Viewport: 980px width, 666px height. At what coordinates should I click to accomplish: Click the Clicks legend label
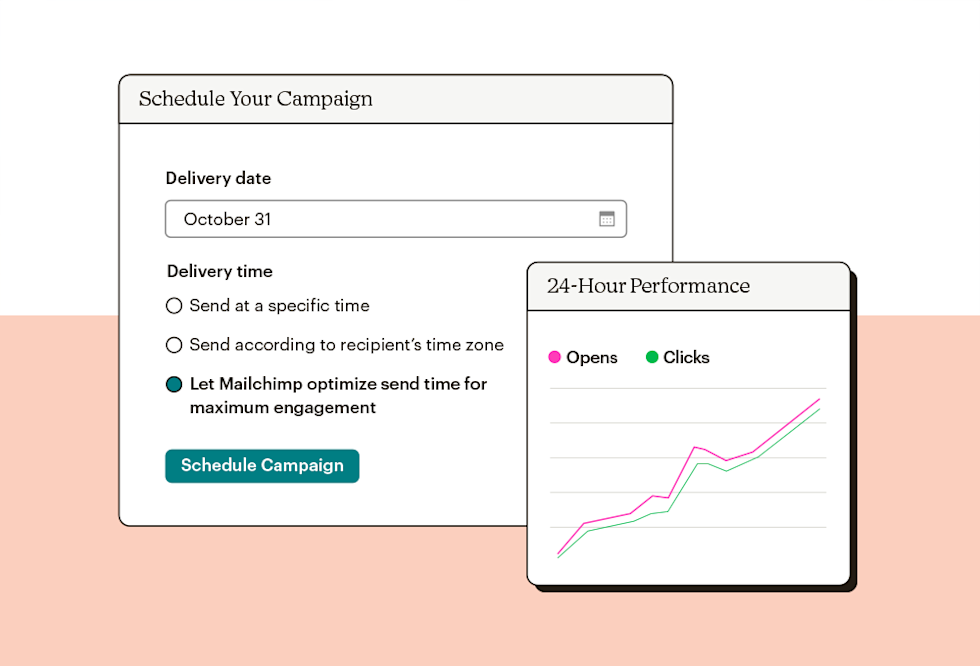[686, 357]
